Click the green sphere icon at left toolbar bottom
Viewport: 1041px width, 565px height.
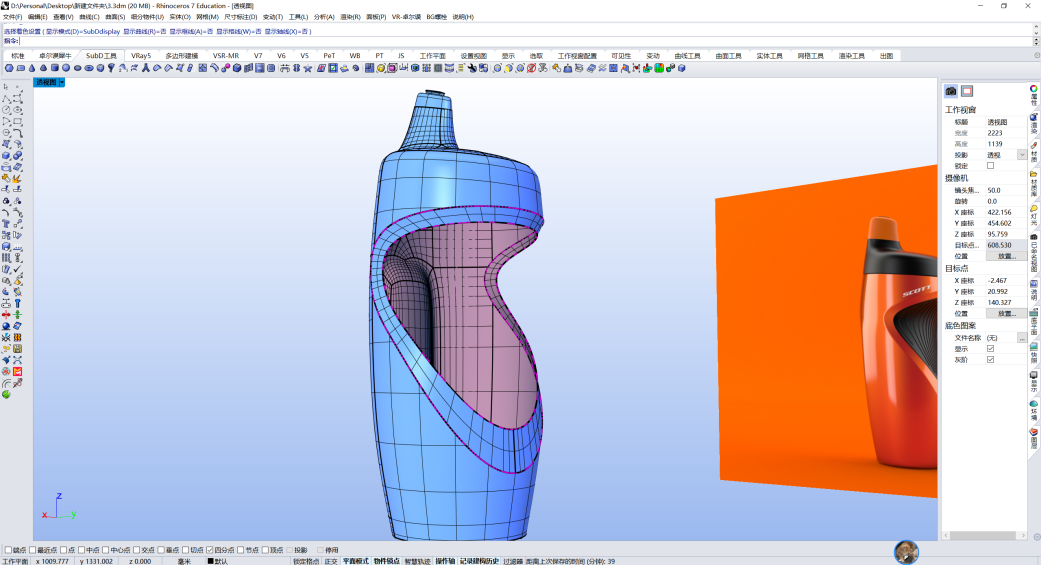(x=6, y=394)
